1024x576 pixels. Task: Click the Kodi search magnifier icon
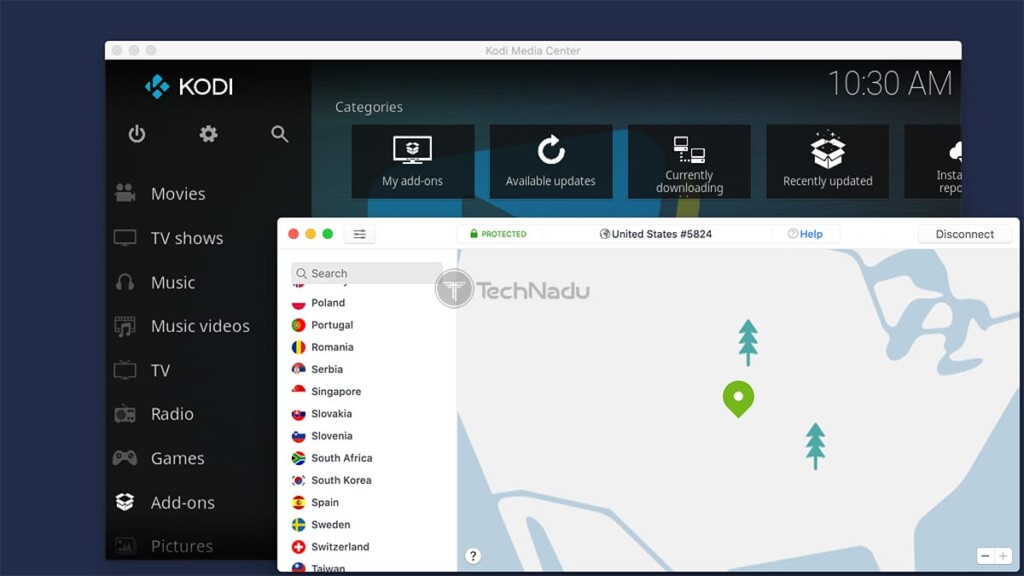pyautogui.click(x=280, y=134)
